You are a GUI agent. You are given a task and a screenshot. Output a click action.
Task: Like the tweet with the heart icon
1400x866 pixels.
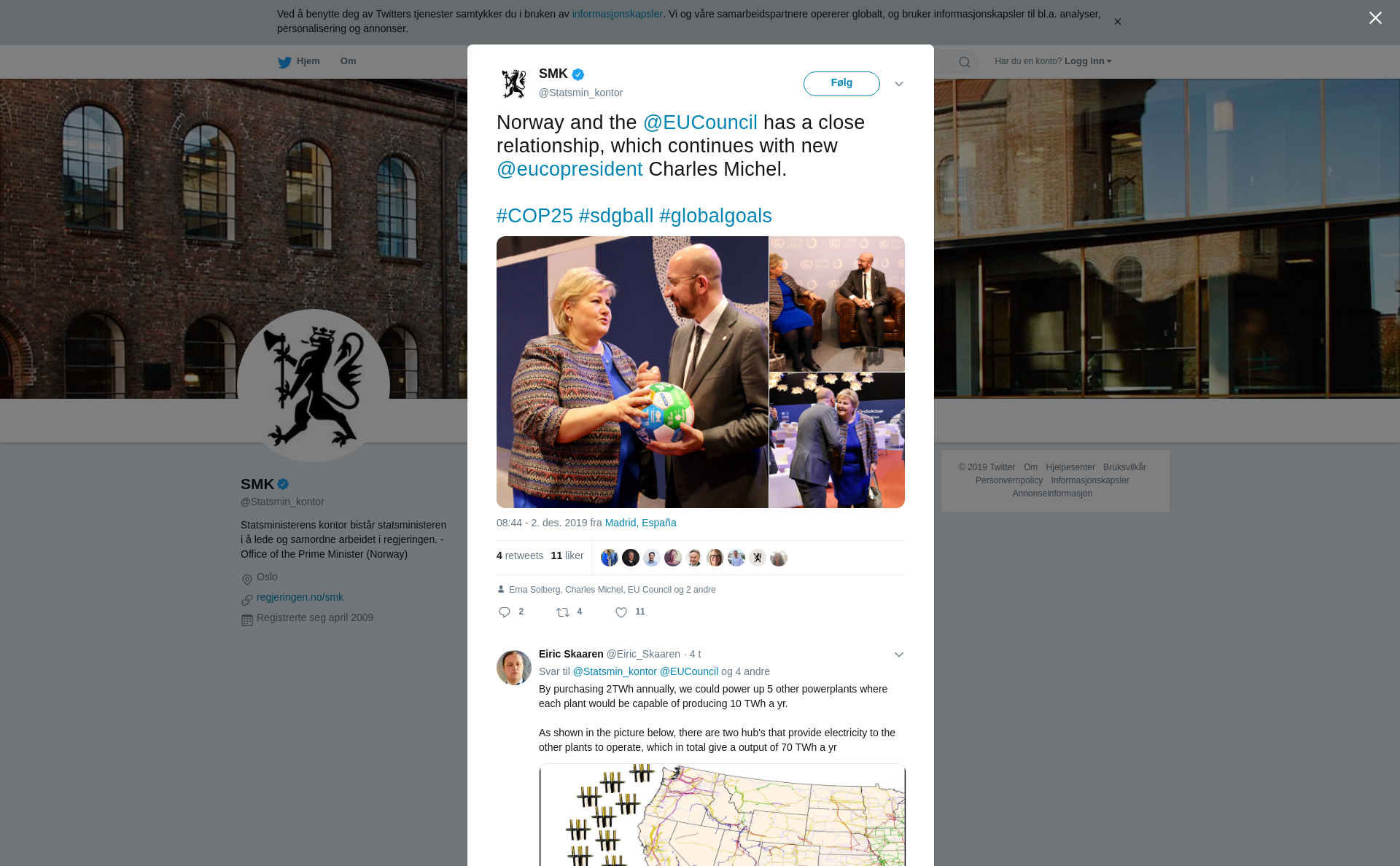point(621,612)
